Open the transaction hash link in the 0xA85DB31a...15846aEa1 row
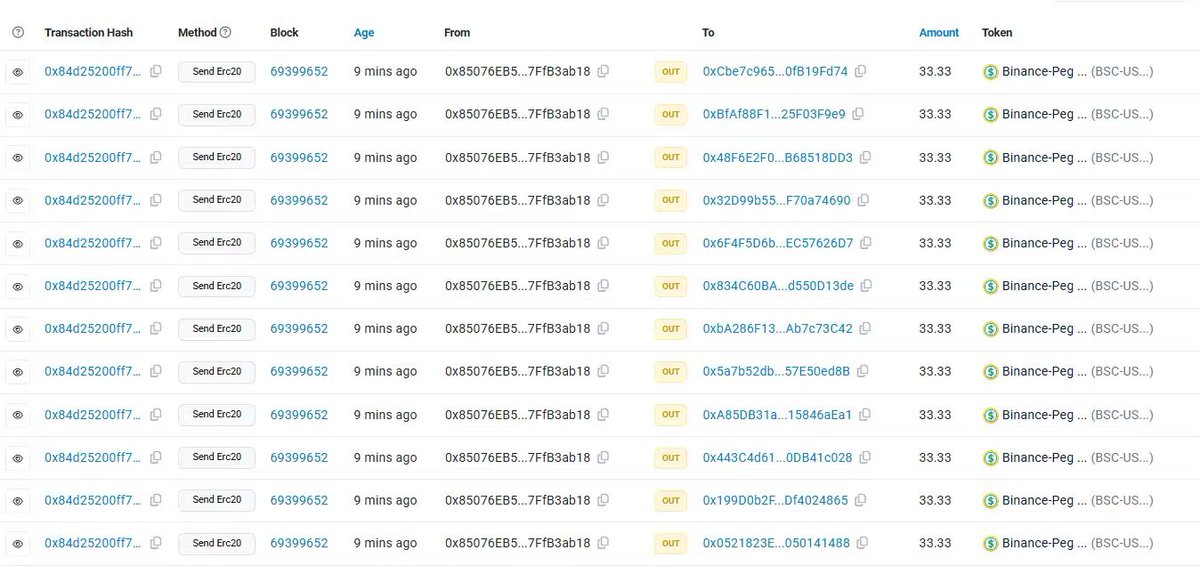Viewport: 1200px width, 574px height. pyautogui.click(x=93, y=415)
